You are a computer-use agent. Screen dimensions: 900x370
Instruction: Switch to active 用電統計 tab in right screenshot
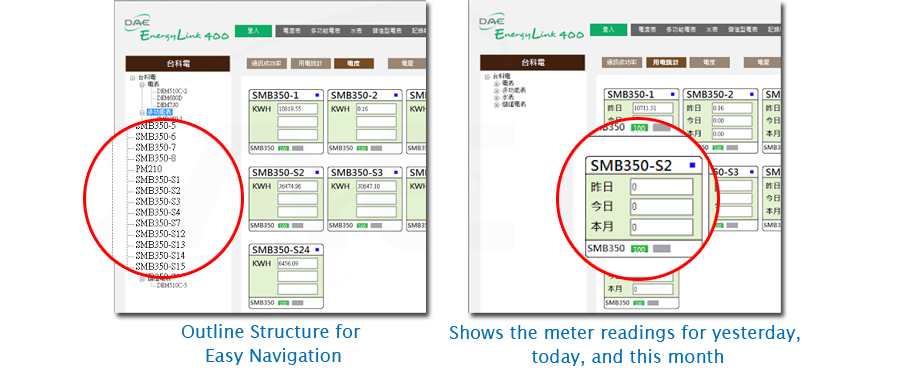(666, 63)
